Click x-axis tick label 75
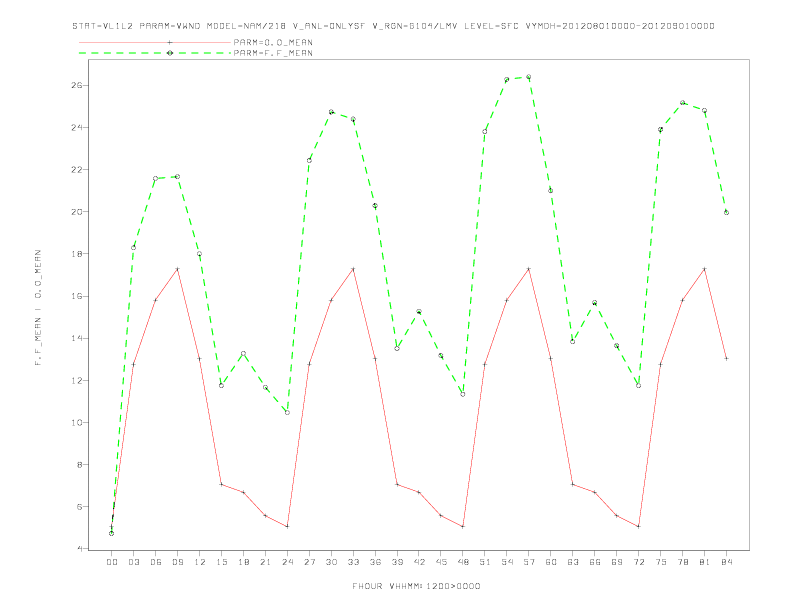 [x=661, y=562]
